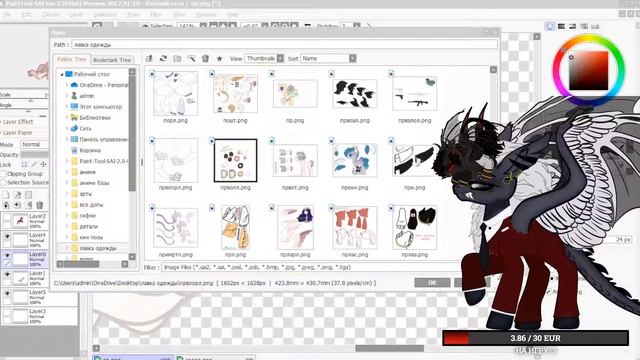Screen dimensions: 640x360
Task: Refresh the file list in Open dialog
Action: click(x=163, y=59)
